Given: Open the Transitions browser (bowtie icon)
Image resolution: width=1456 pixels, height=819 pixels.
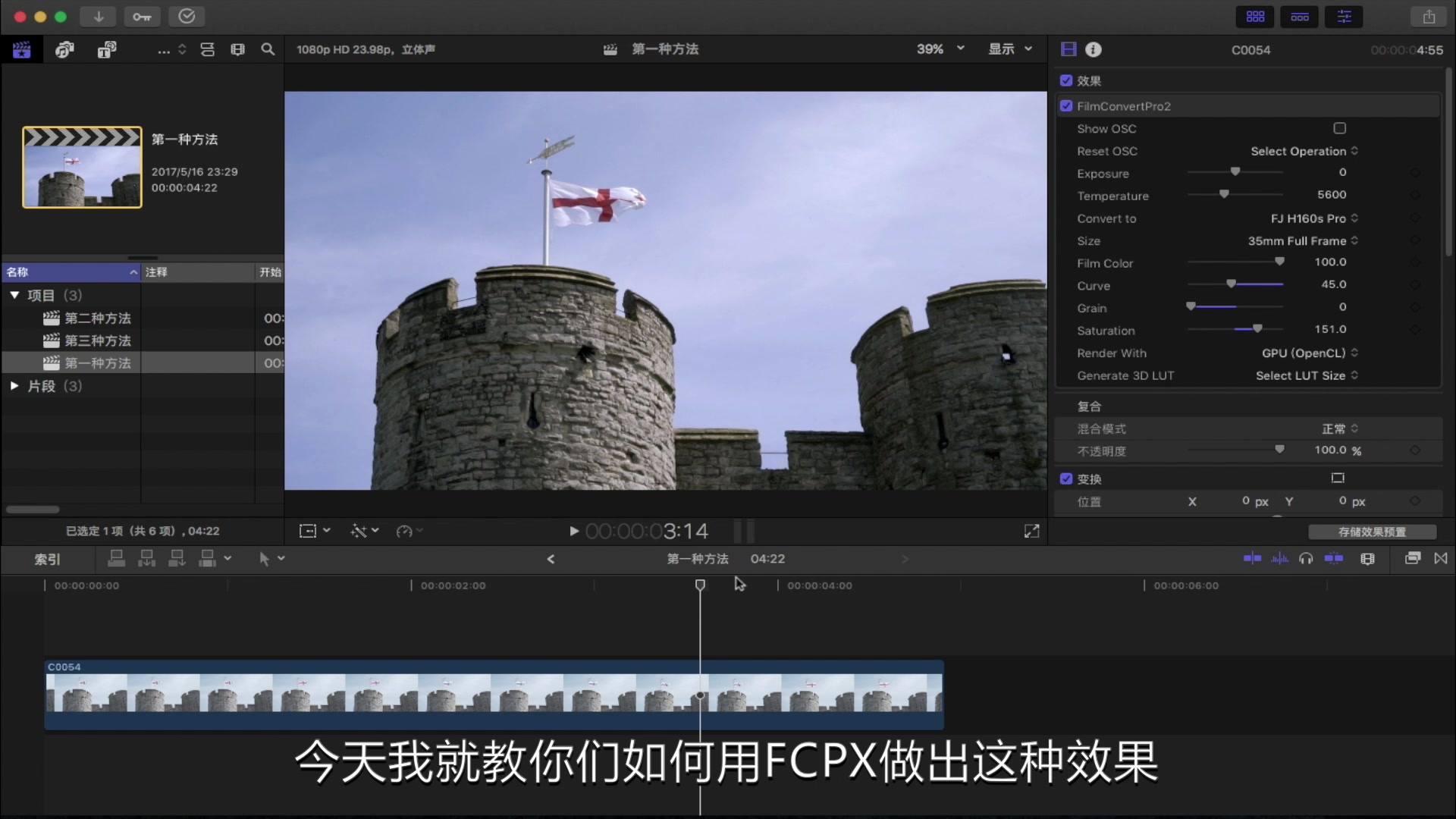Looking at the screenshot, I should (1442, 558).
